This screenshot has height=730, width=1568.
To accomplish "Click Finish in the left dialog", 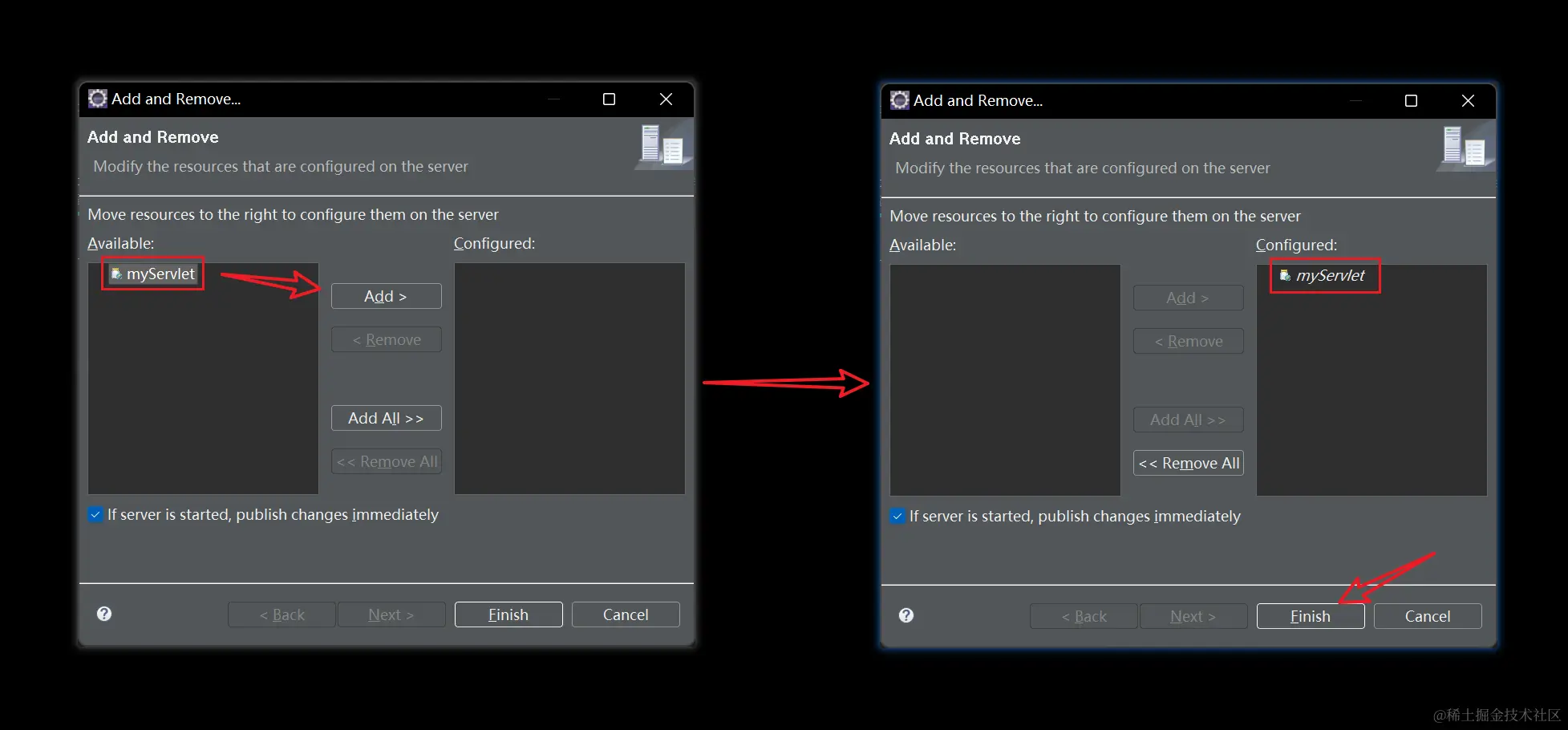I will (508, 614).
